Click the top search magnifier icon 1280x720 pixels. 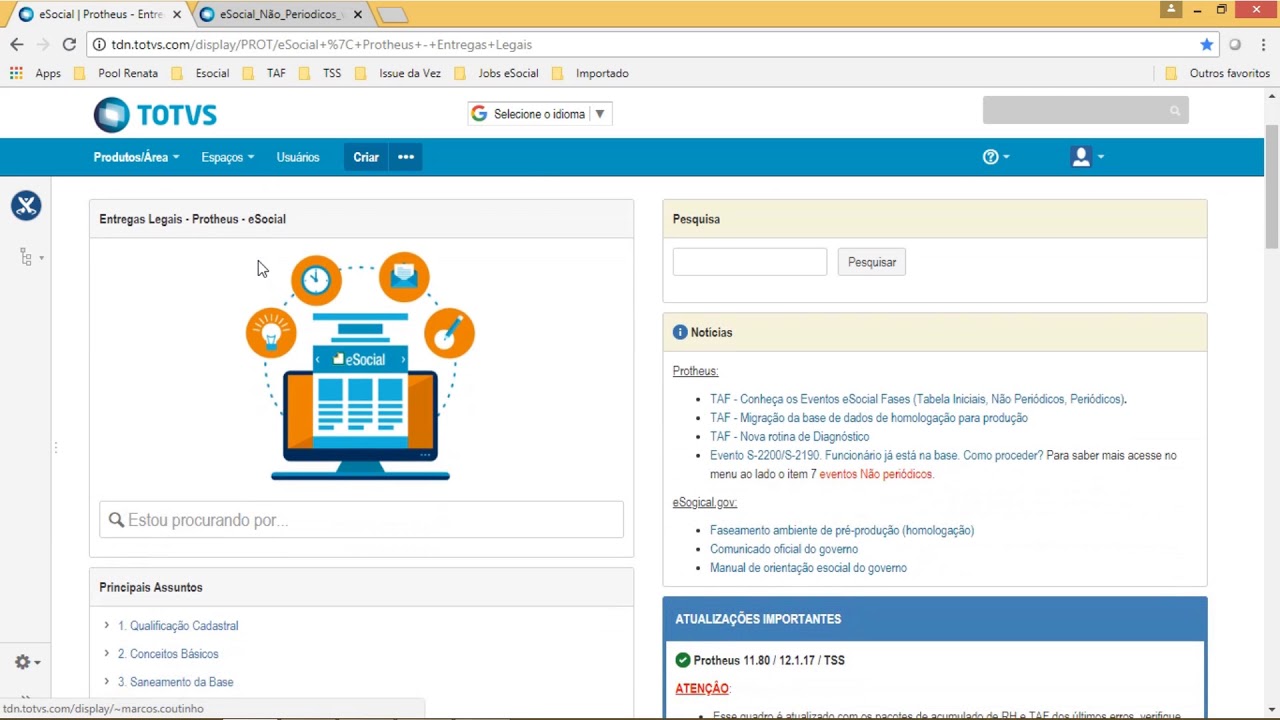1175,111
